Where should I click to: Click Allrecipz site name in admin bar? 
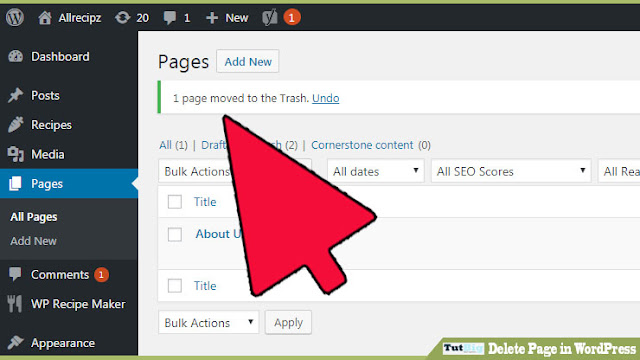[80, 18]
